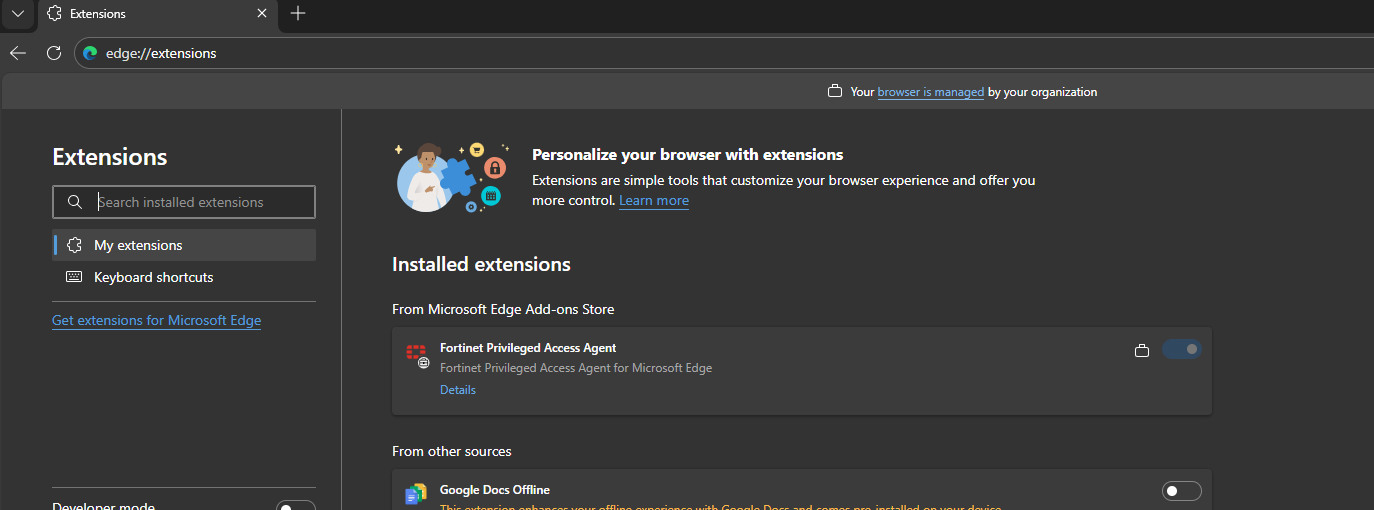Close the Extensions tab
Viewport: 1374px width, 510px height.
pyautogui.click(x=262, y=14)
